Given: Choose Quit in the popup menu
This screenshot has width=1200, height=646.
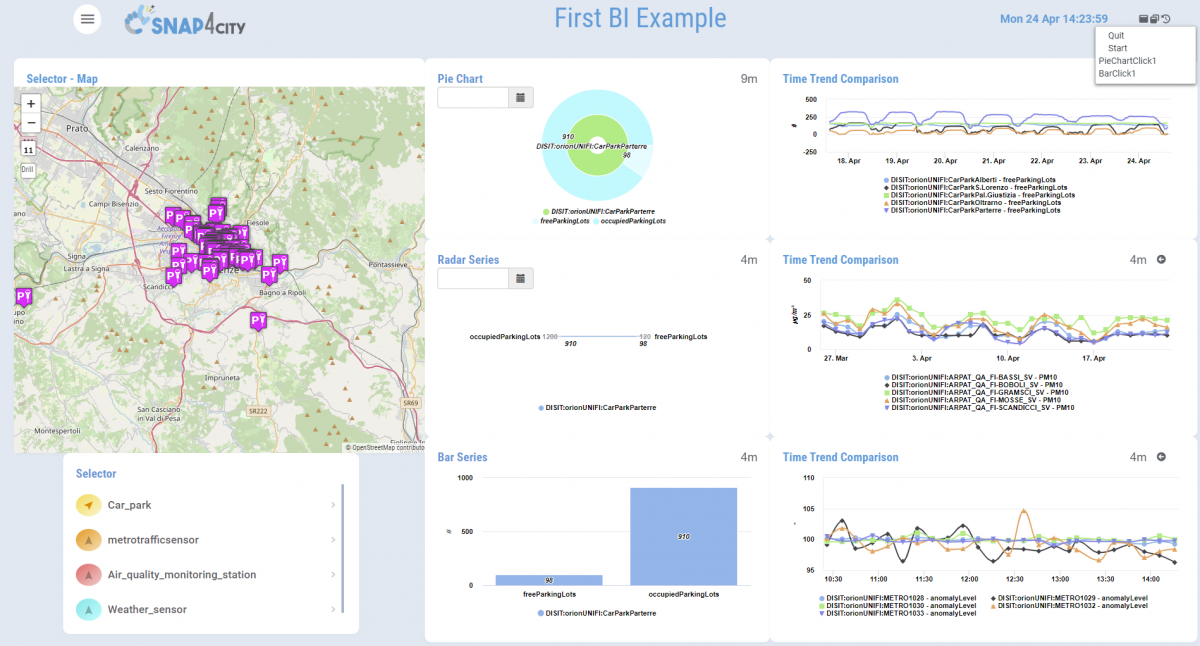Looking at the screenshot, I should (1116, 36).
